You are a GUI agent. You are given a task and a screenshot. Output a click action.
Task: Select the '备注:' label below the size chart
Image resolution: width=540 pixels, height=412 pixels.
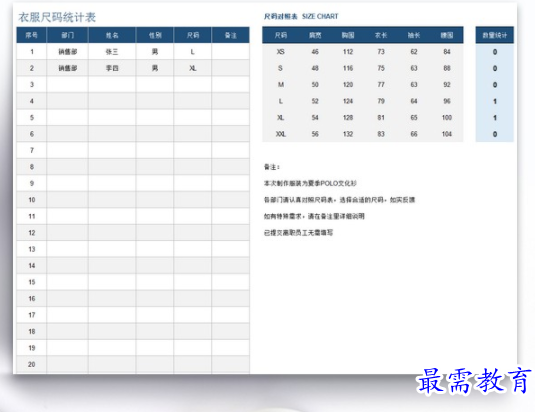272,167
